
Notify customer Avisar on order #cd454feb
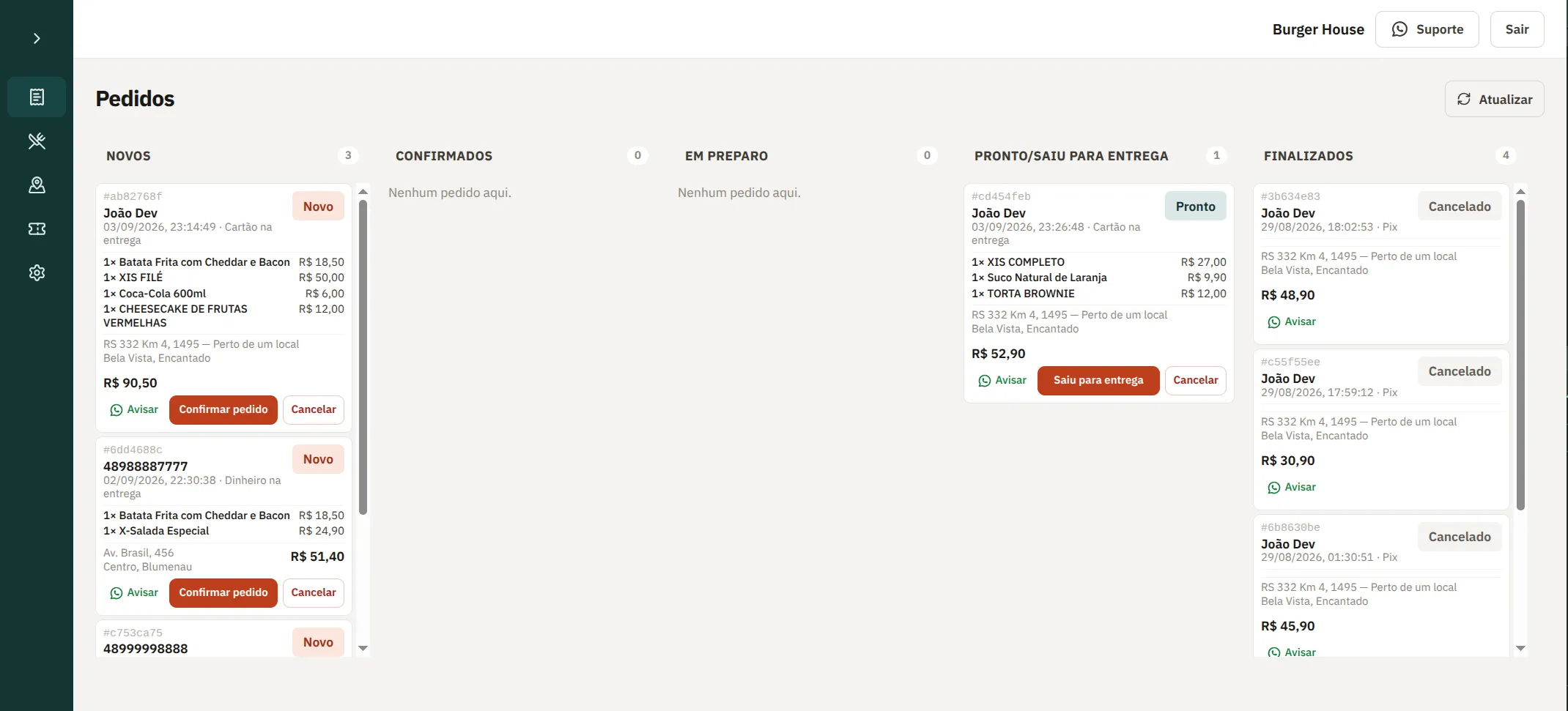pos(1002,380)
